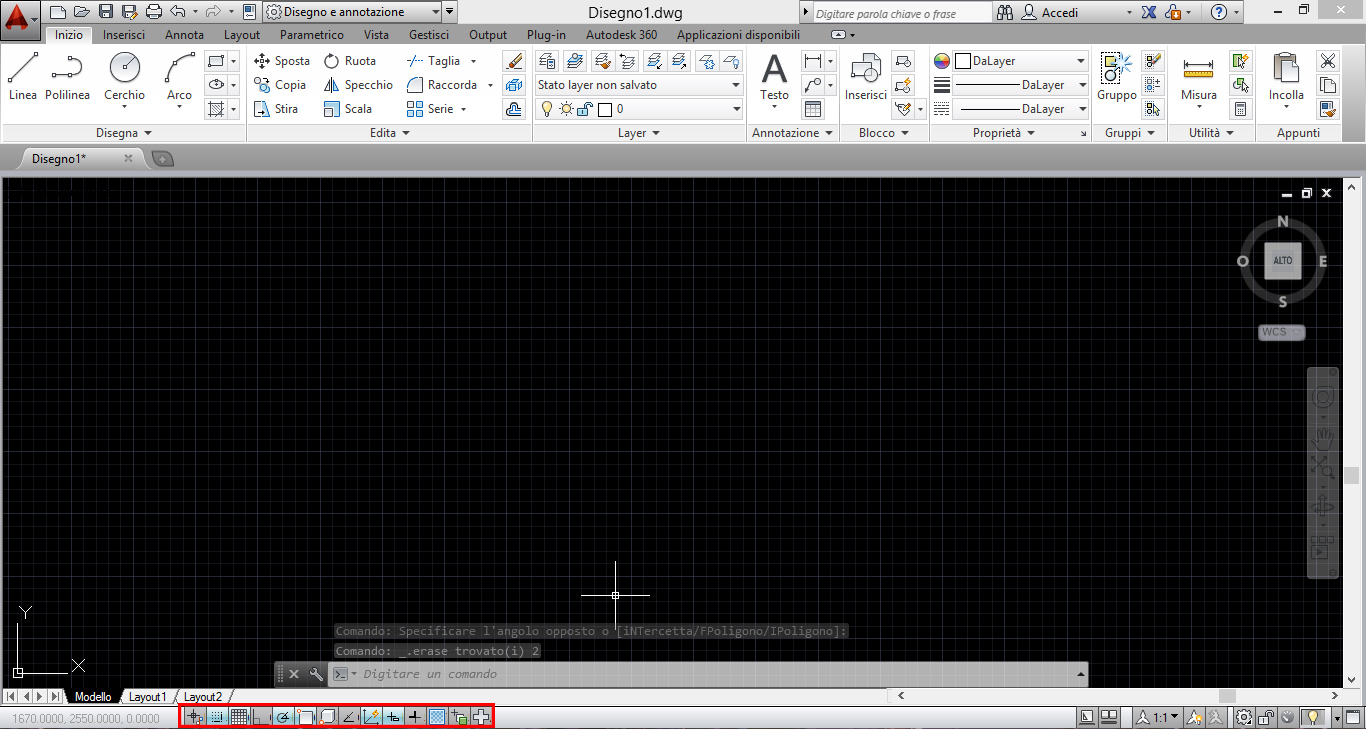The height and width of the screenshot is (729, 1366).
Task: Click the Testo text annotation tool
Action: (x=774, y=78)
